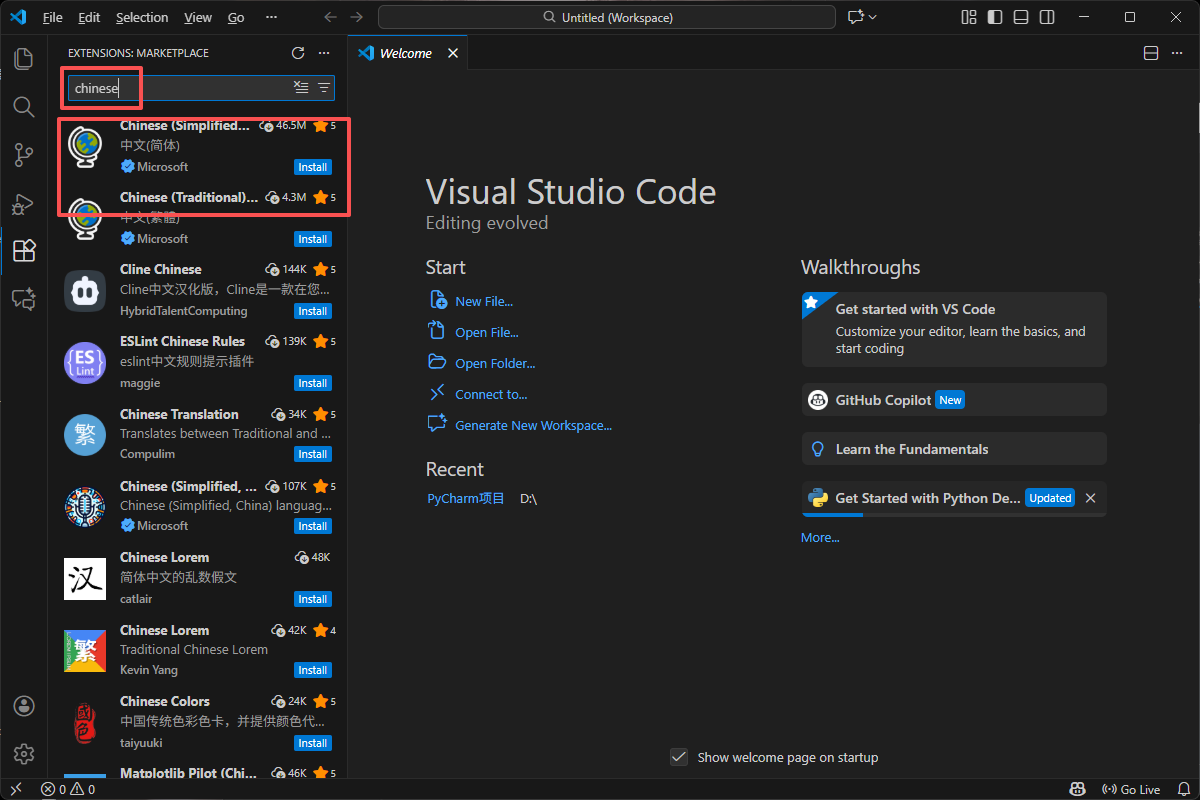Image resolution: width=1200 pixels, height=800 pixels.
Task: Click the Refresh extensions icon
Action: pyautogui.click(x=297, y=53)
